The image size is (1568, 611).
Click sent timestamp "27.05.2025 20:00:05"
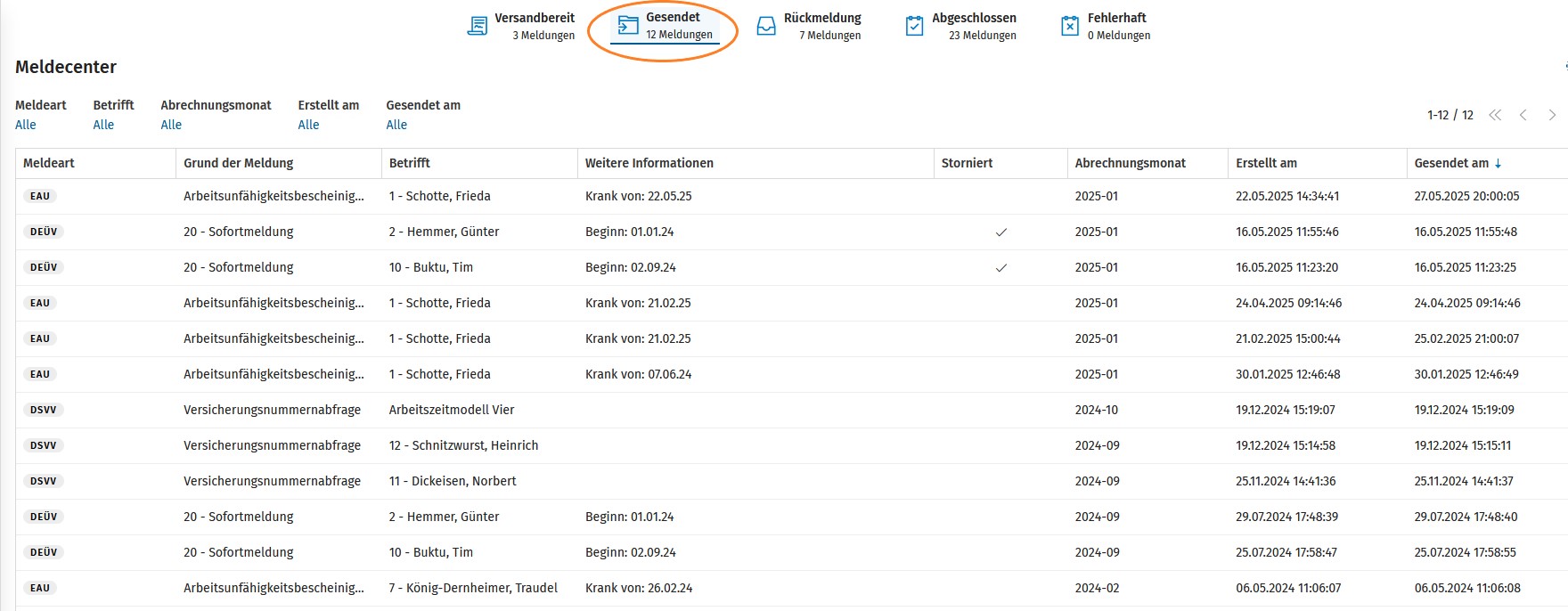pos(1467,196)
